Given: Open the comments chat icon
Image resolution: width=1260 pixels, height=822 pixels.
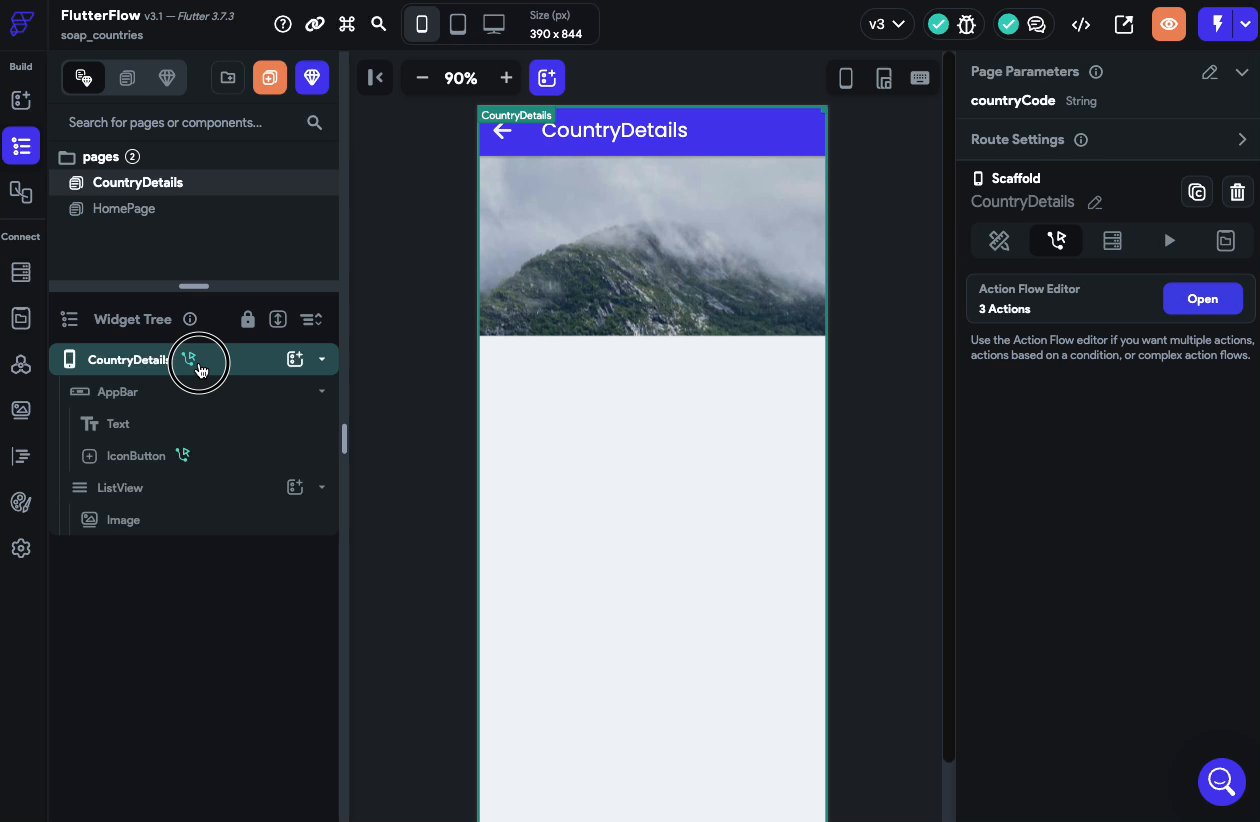Looking at the screenshot, I should point(1037,24).
